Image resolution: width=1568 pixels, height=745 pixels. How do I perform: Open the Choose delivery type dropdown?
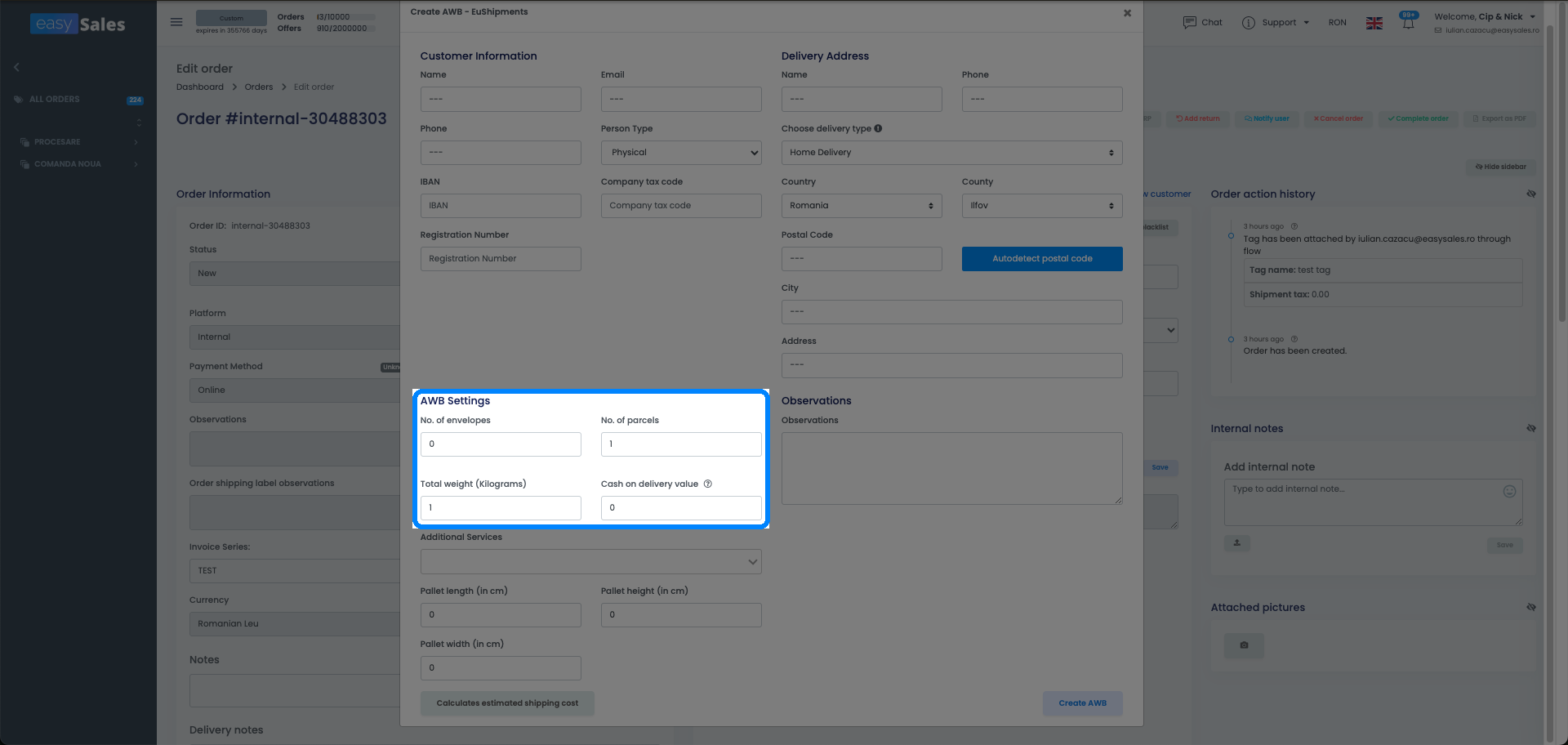tap(951, 153)
